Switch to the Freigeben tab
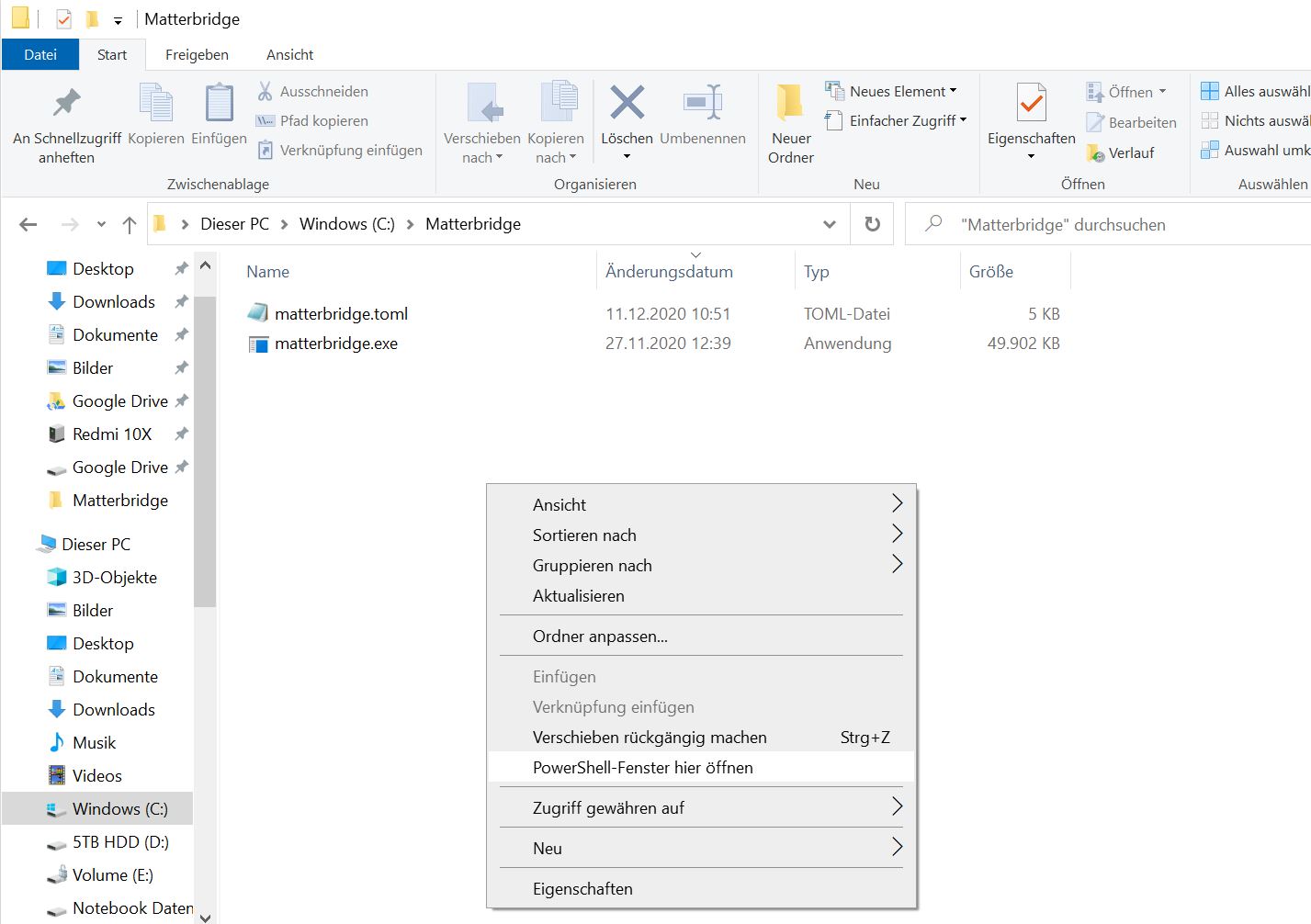This screenshot has height=924, width=1311. [197, 54]
